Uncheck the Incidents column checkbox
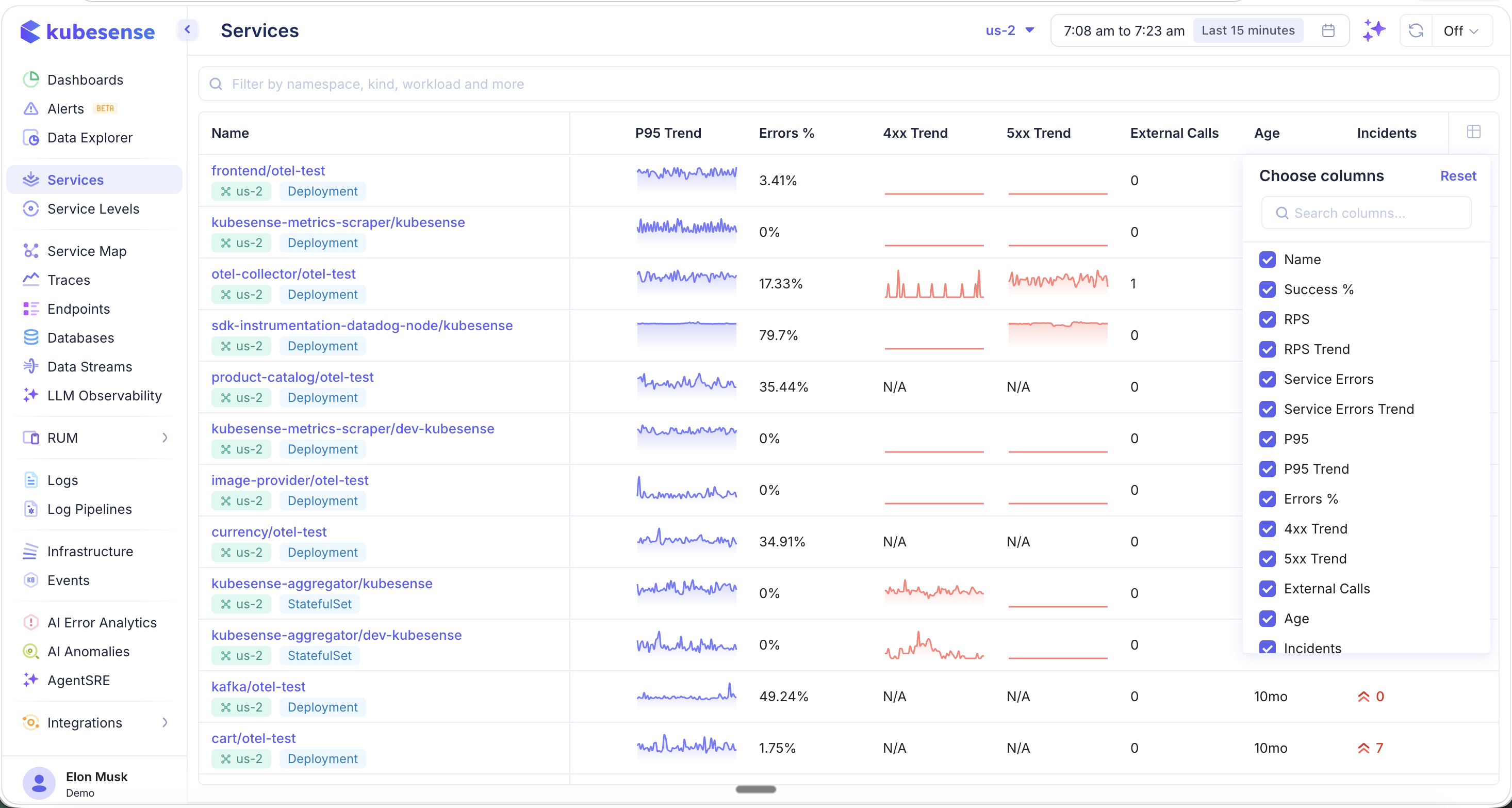 [x=1268, y=647]
